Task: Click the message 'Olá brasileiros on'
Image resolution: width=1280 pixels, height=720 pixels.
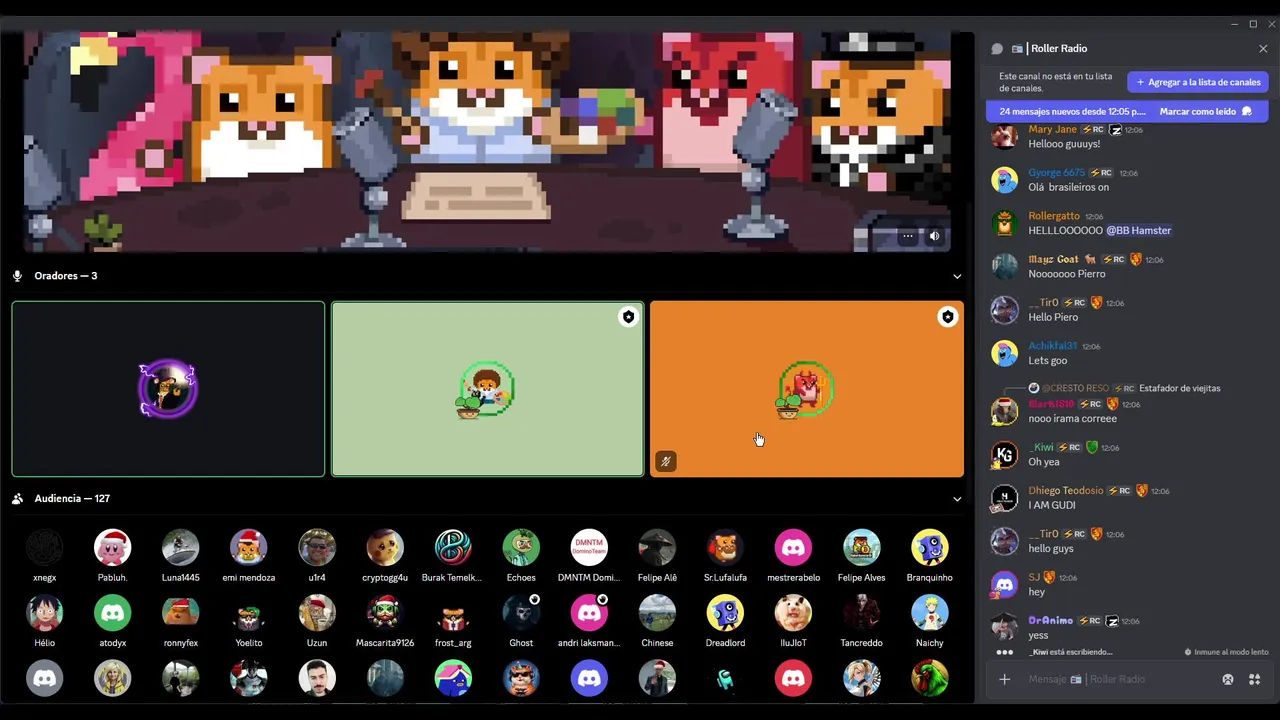Action: click(x=1069, y=188)
